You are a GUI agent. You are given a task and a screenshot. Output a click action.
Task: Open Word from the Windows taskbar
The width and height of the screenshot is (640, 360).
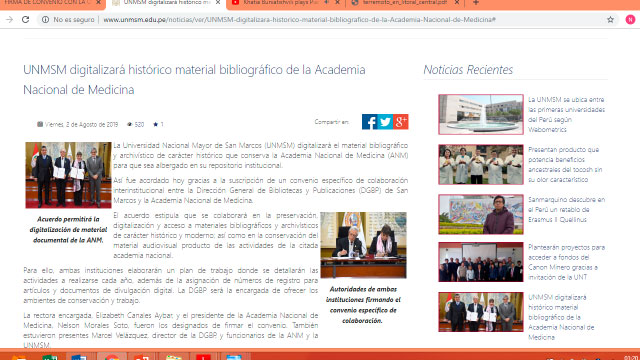[x=78, y=358]
